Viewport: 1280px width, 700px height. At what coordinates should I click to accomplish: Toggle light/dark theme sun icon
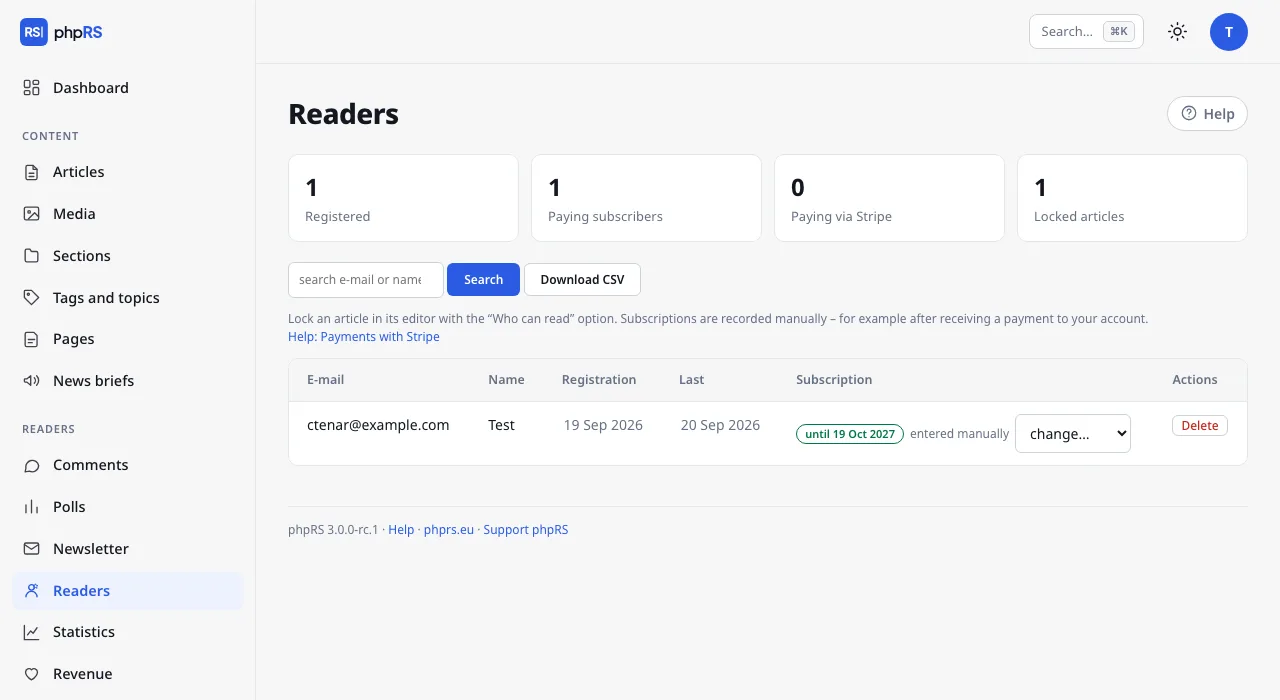click(1178, 32)
